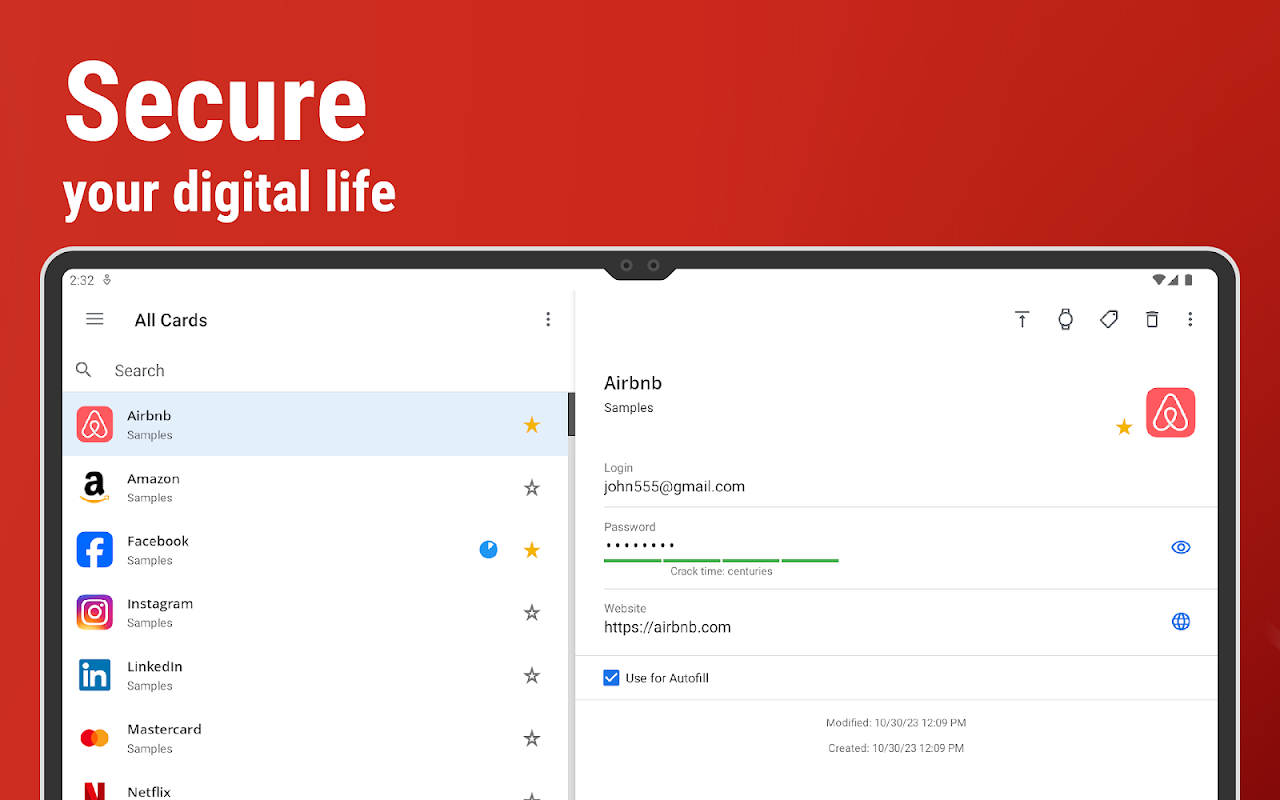
Task: Toggle favorite star in Airbnb detail
Action: click(1124, 427)
